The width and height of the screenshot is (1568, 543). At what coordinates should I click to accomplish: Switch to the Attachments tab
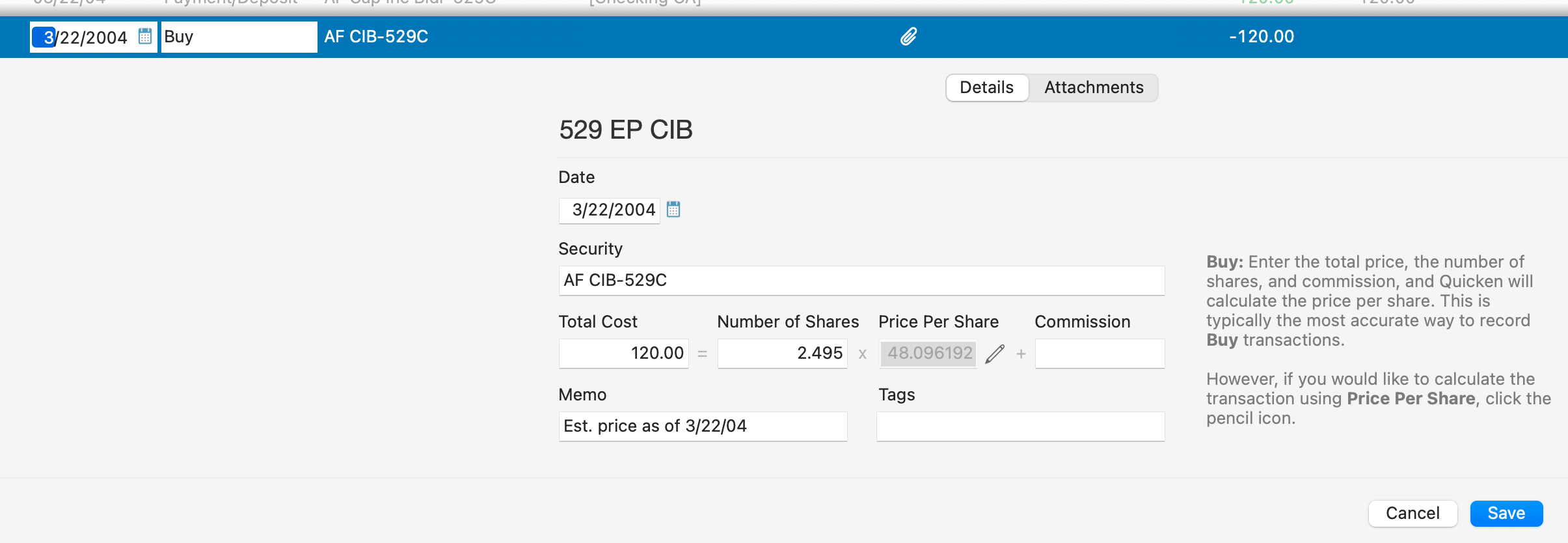(x=1093, y=88)
